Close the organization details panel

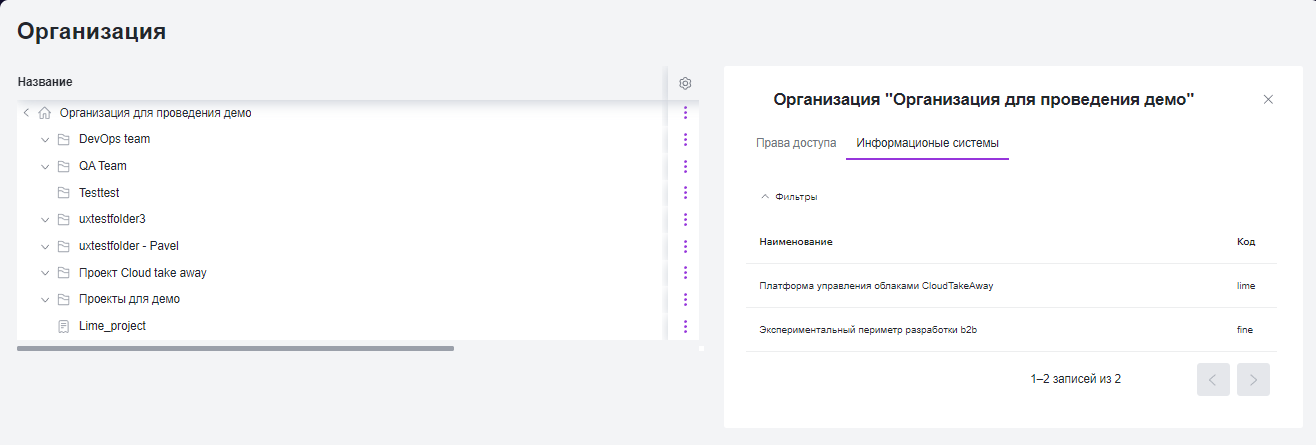click(x=1268, y=99)
